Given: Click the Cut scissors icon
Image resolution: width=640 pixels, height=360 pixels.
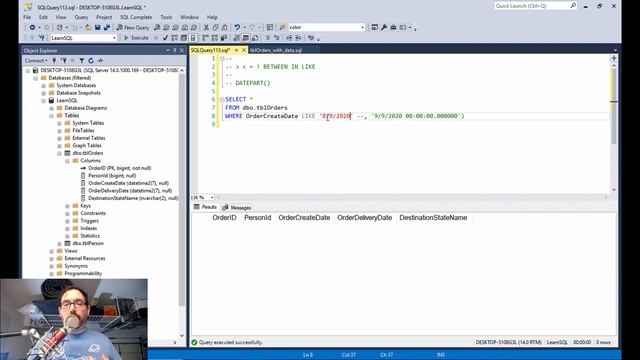Looking at the screenshot, I should pyautogui.click(x=206, y=27).
